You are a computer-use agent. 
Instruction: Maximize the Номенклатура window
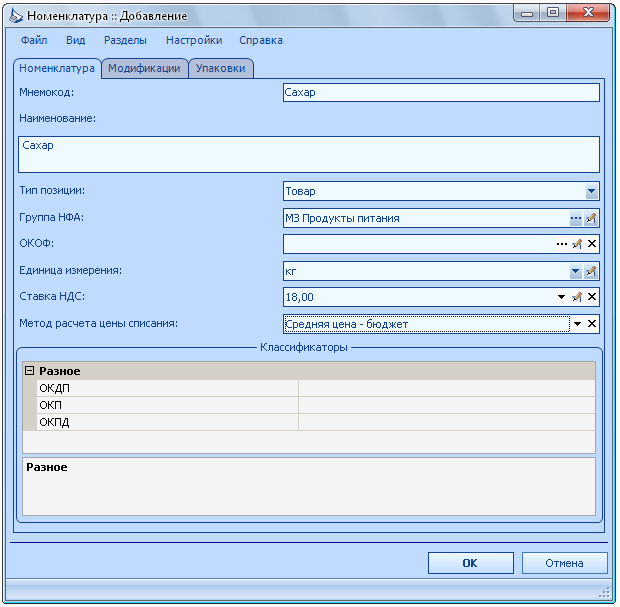553,13
